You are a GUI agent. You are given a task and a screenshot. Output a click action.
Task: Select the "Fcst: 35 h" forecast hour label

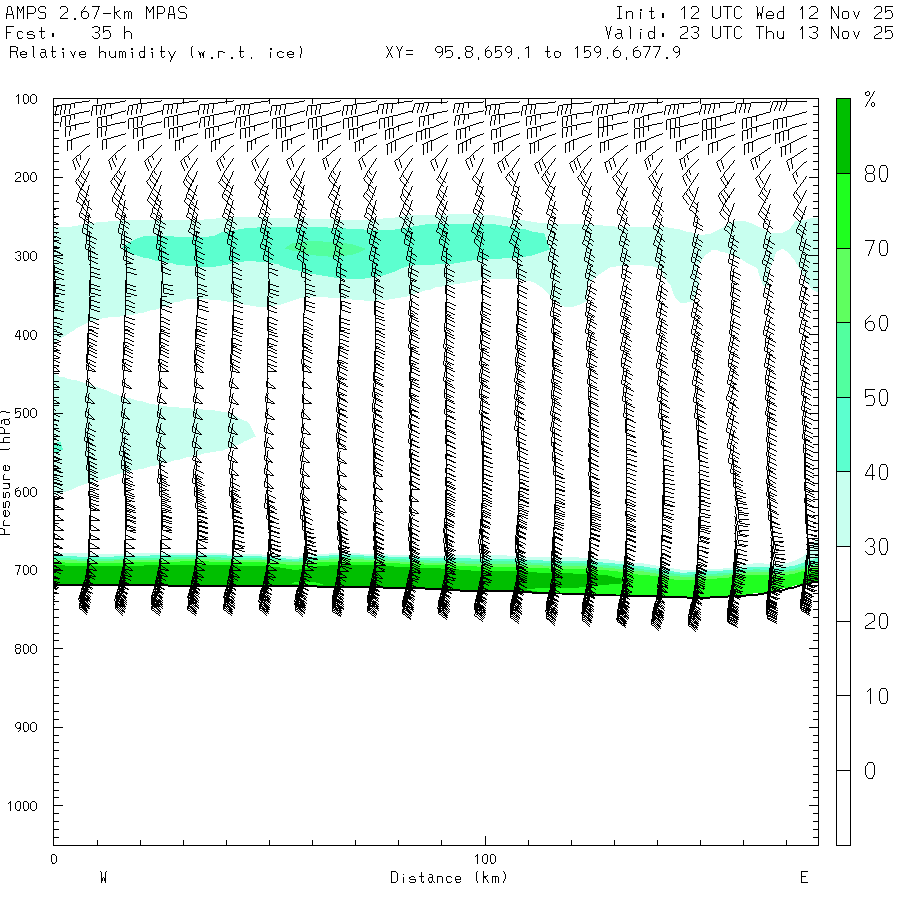click(69, 33)
